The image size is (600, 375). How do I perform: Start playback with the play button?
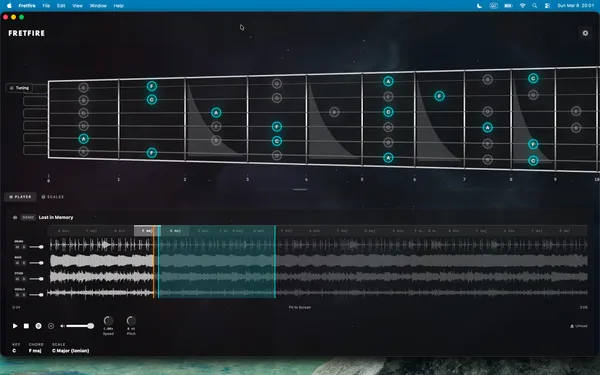click(15, 326)
